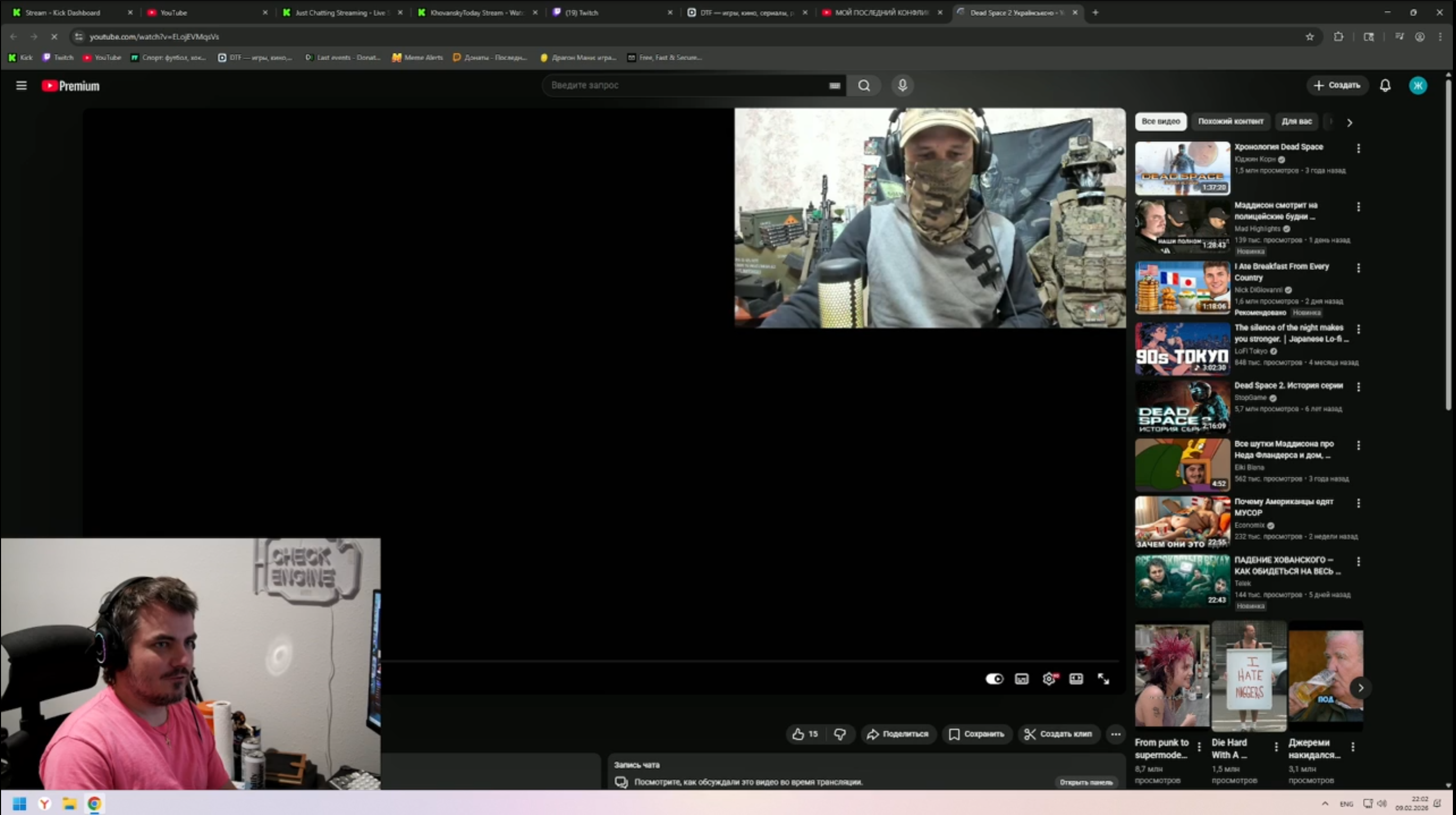Screen dimensions: 1456x815
Task: Click the search magnifier button
Action: tap(864, 86)
